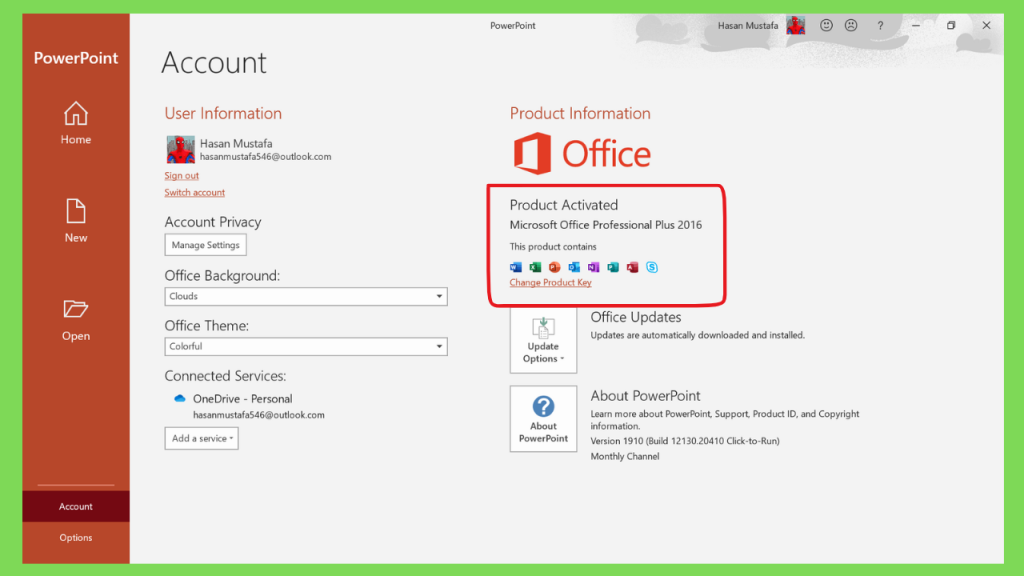This screenshot has height=576, width=1024.
Task: Click the Excel icon in product contents
Action: pyautogui.click(x=536, y=267)
